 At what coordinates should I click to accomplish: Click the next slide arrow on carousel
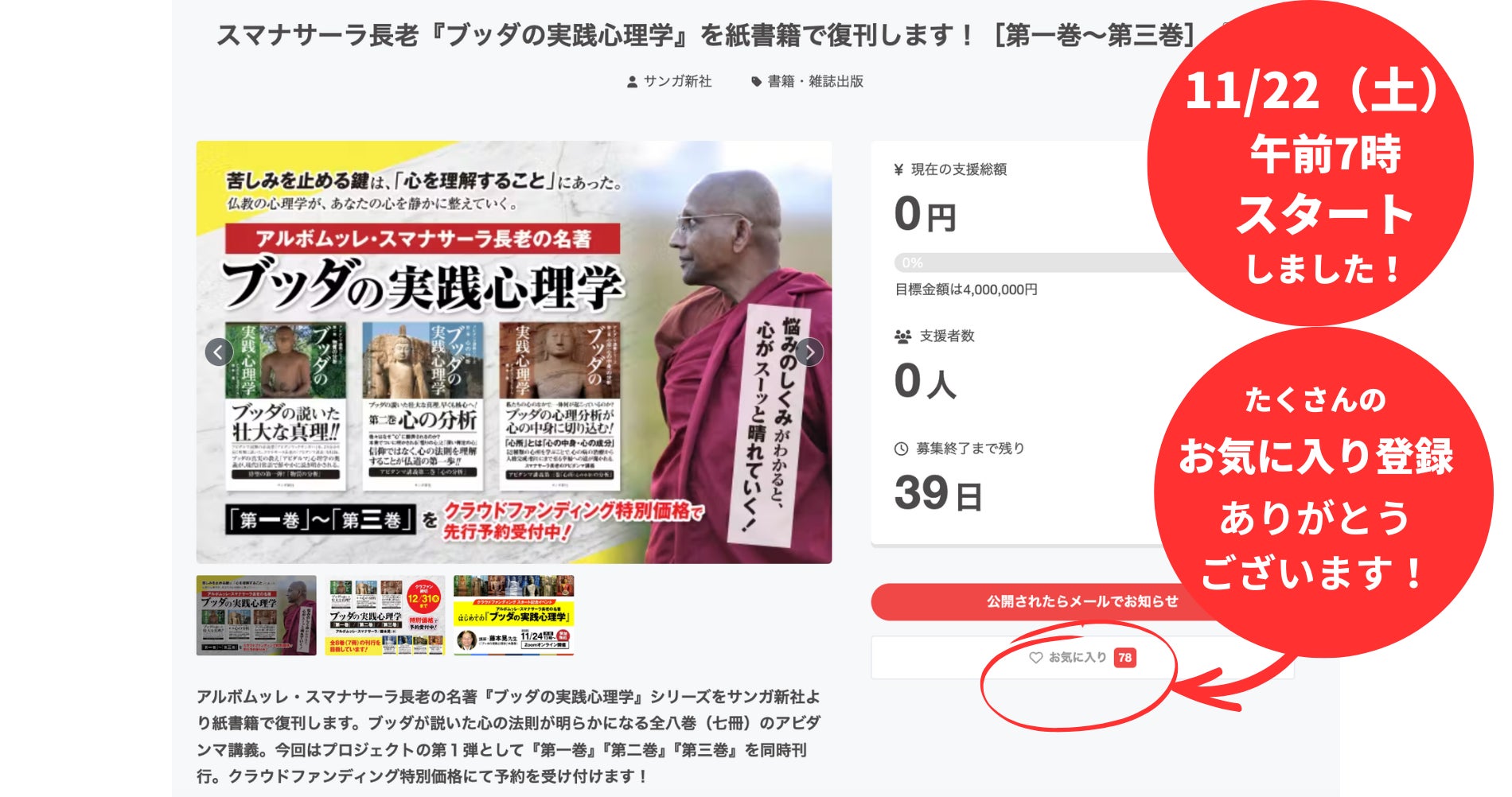click(x=809, y=352)
